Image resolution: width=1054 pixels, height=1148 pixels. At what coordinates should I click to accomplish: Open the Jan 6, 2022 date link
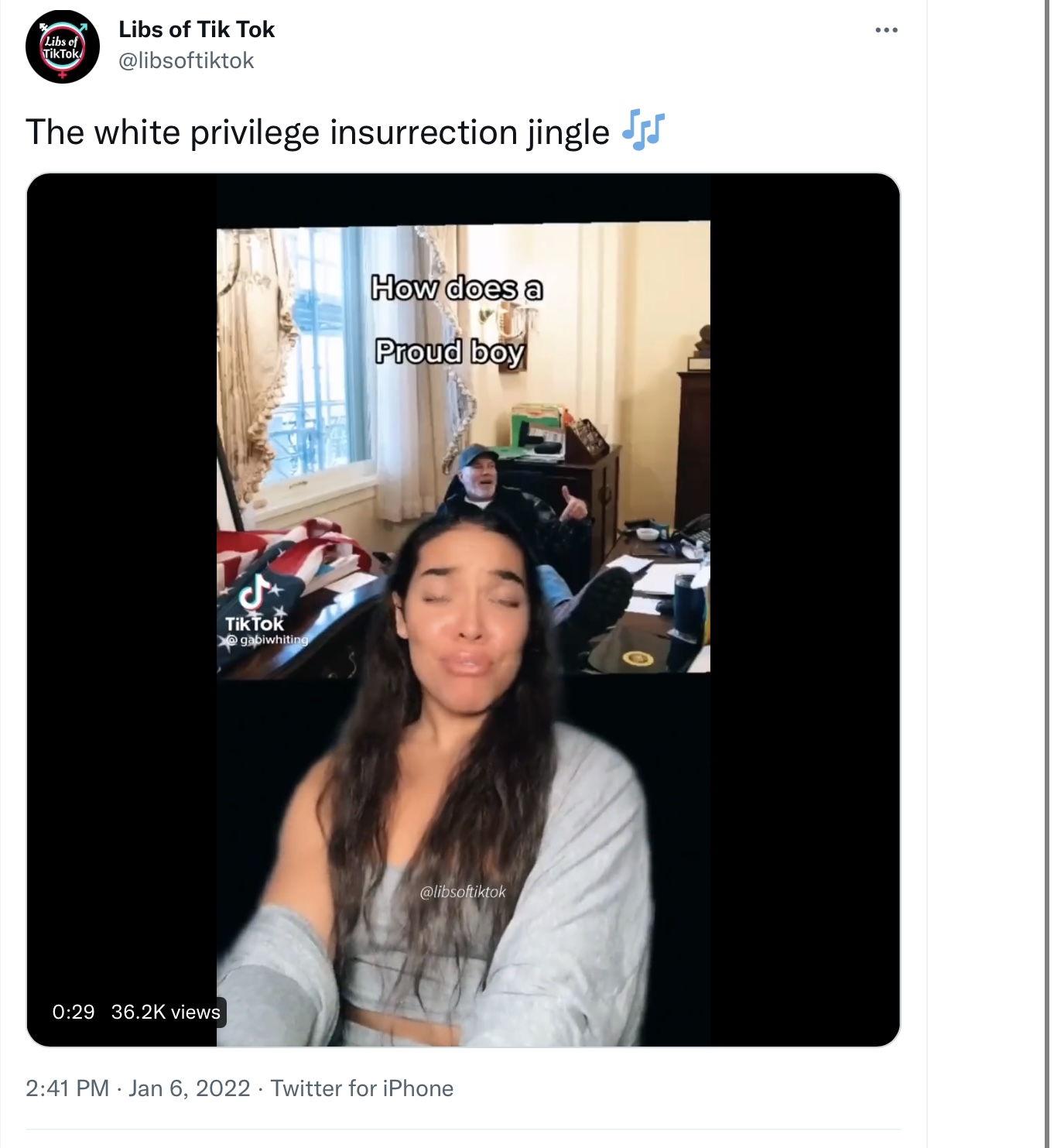tap(190, 1088)
